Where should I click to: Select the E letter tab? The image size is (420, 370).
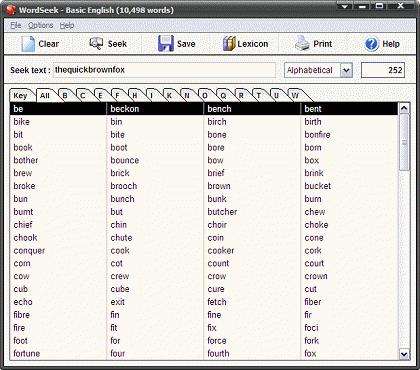coord(100,96)
